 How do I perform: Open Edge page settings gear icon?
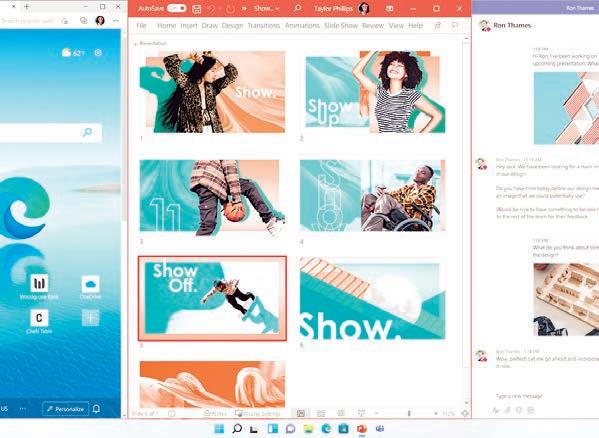(98, 53)
